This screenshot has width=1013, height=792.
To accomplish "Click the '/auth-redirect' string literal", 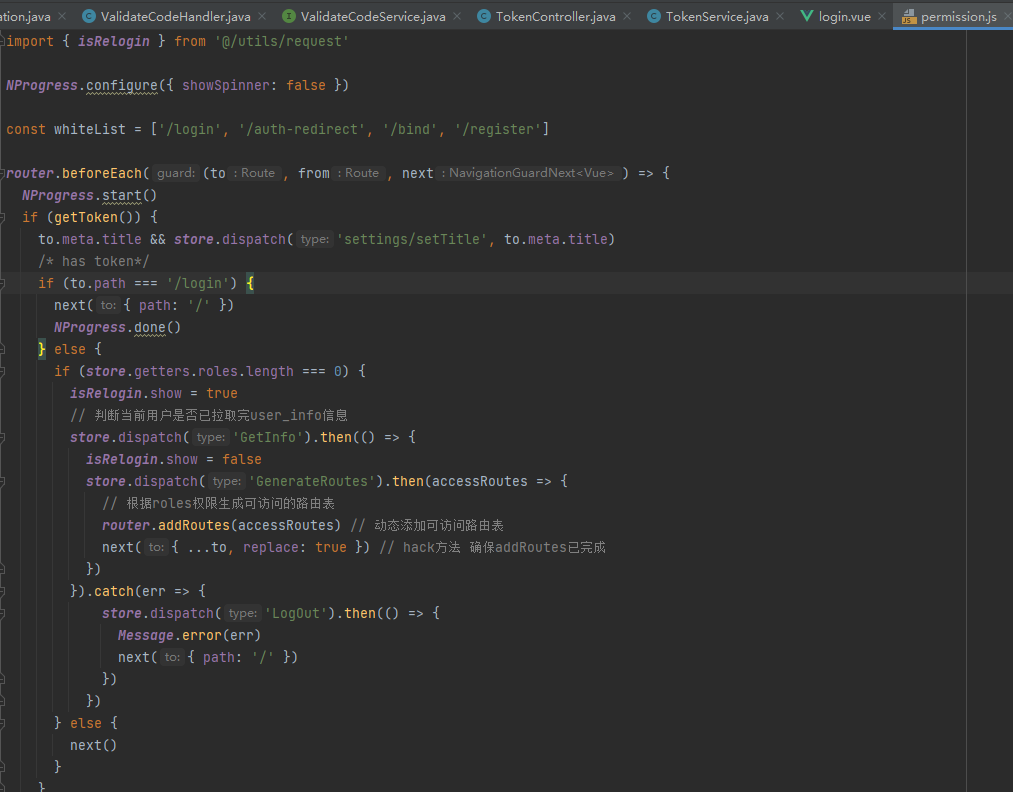I will click(302, 129).
